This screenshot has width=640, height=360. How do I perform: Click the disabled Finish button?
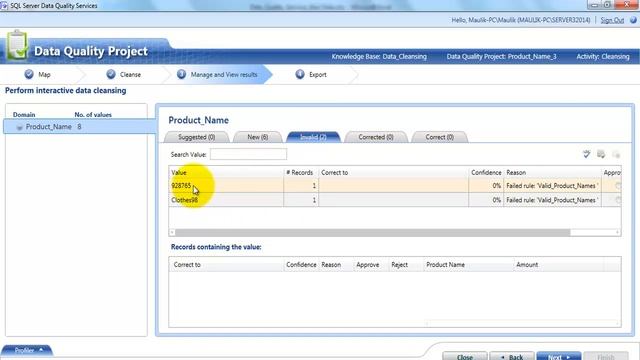[606, 356]
